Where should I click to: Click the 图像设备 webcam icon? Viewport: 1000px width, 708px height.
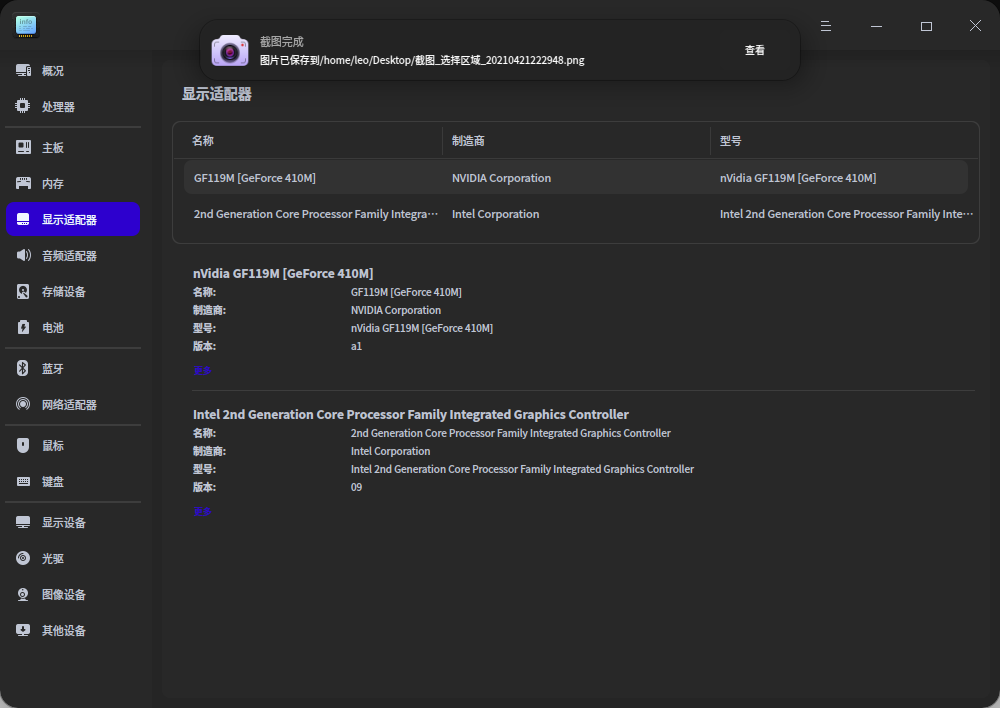coord(23,594)
